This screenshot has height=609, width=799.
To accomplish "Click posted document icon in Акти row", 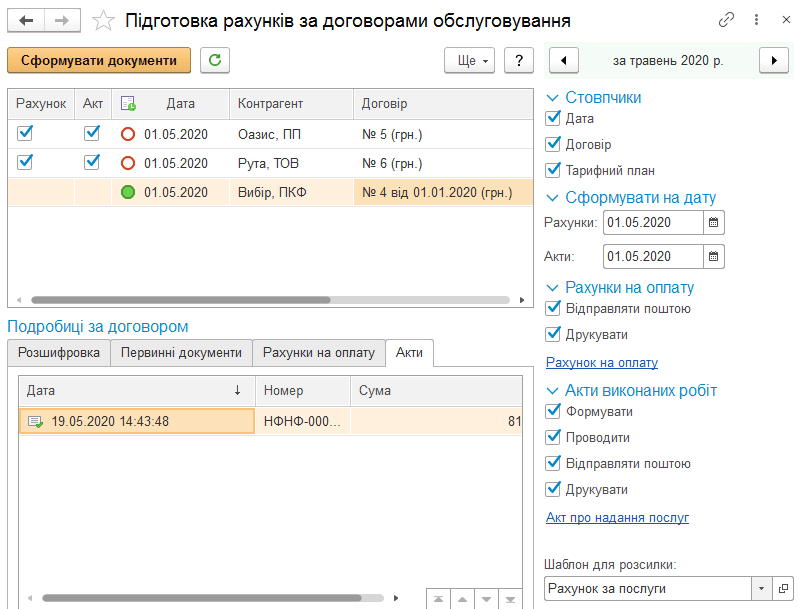I will pos(35,421).
